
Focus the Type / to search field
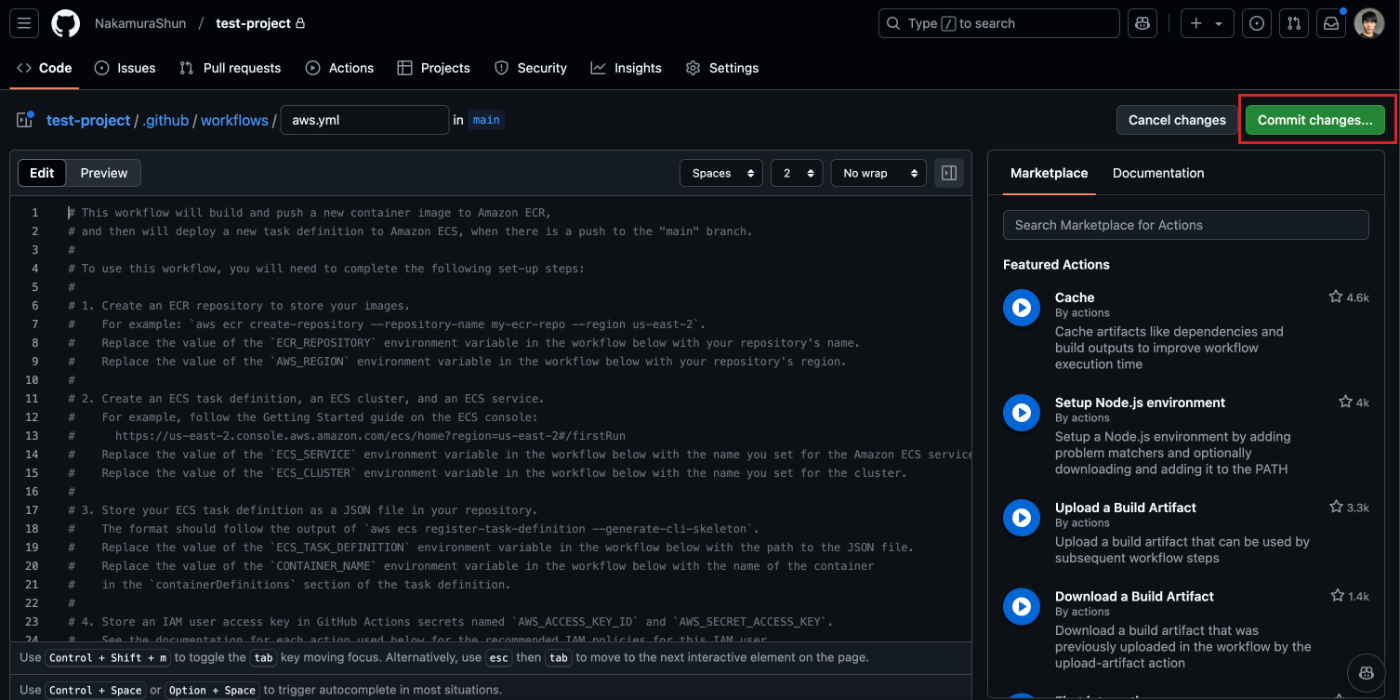[999, 23]
